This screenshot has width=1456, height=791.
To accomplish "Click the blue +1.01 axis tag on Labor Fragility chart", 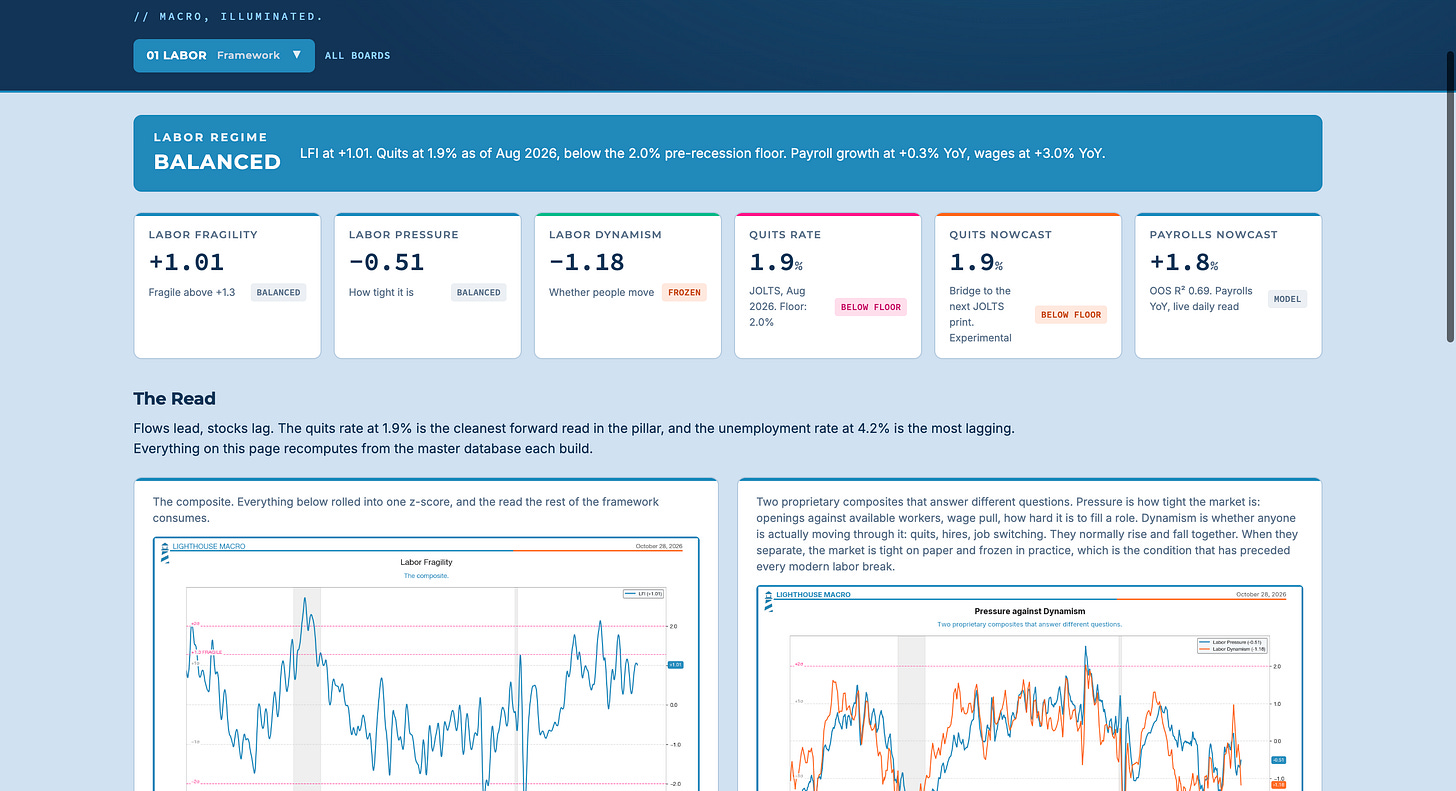I will pos(674,664).
